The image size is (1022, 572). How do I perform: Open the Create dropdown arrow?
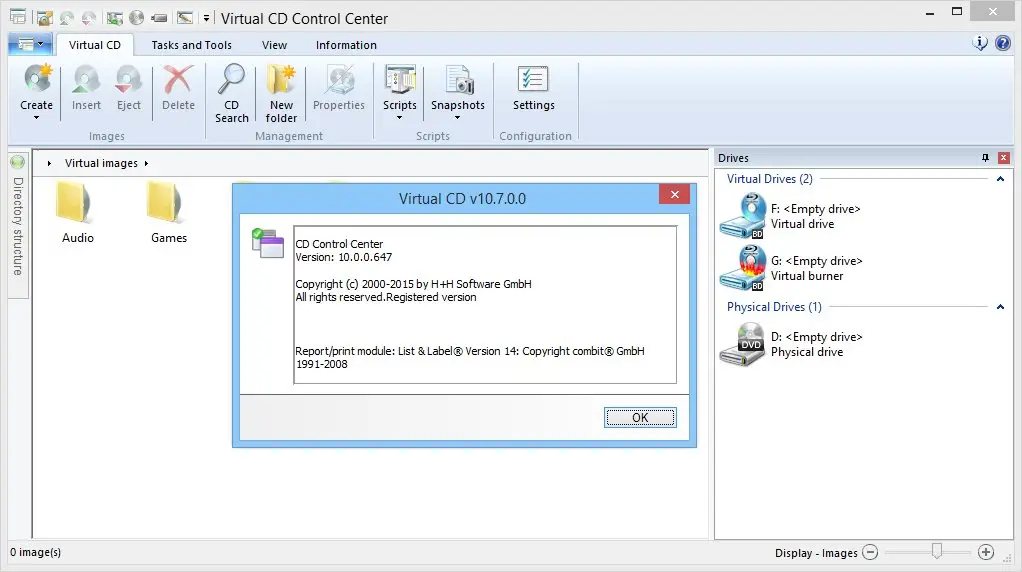point(36,118)
